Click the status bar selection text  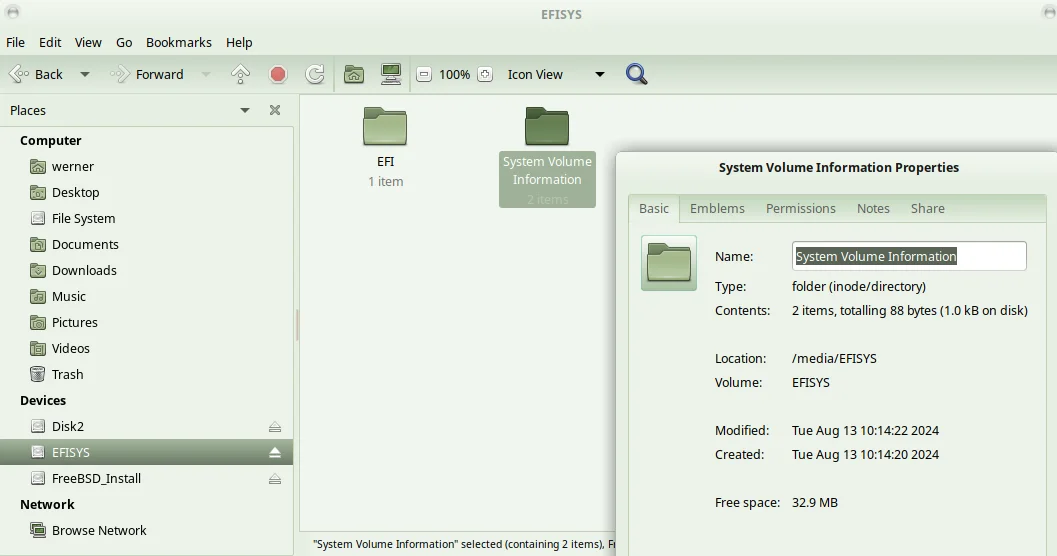(x=464, y=545)
